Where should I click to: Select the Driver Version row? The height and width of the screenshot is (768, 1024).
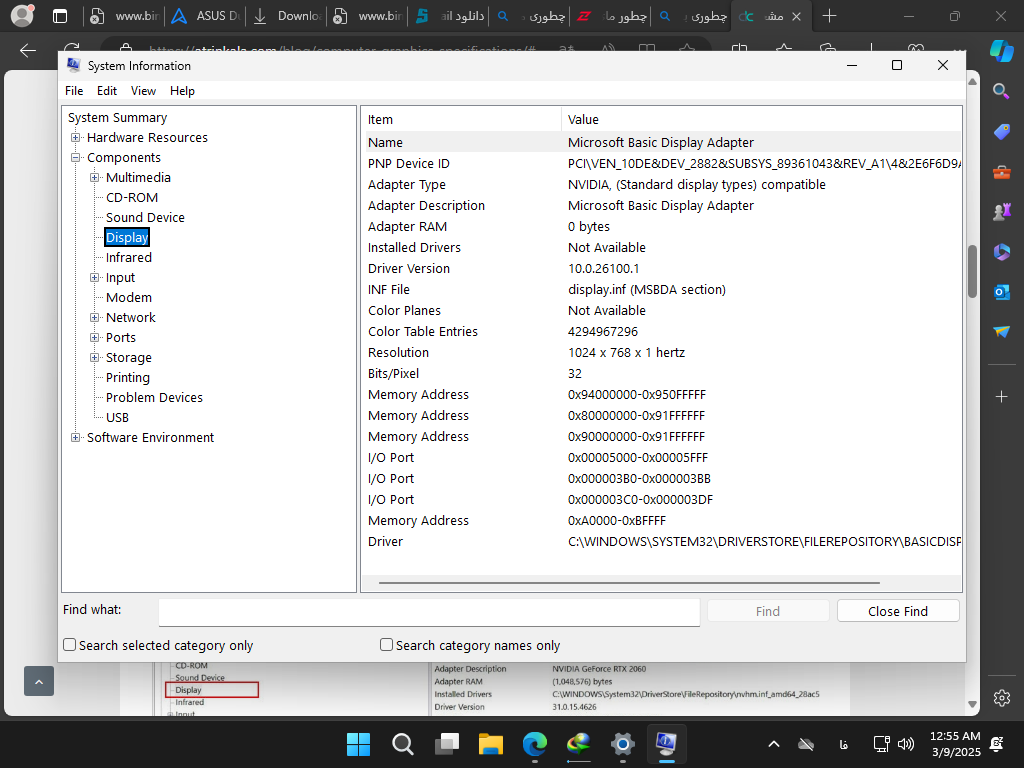click(x=662, y=268)
